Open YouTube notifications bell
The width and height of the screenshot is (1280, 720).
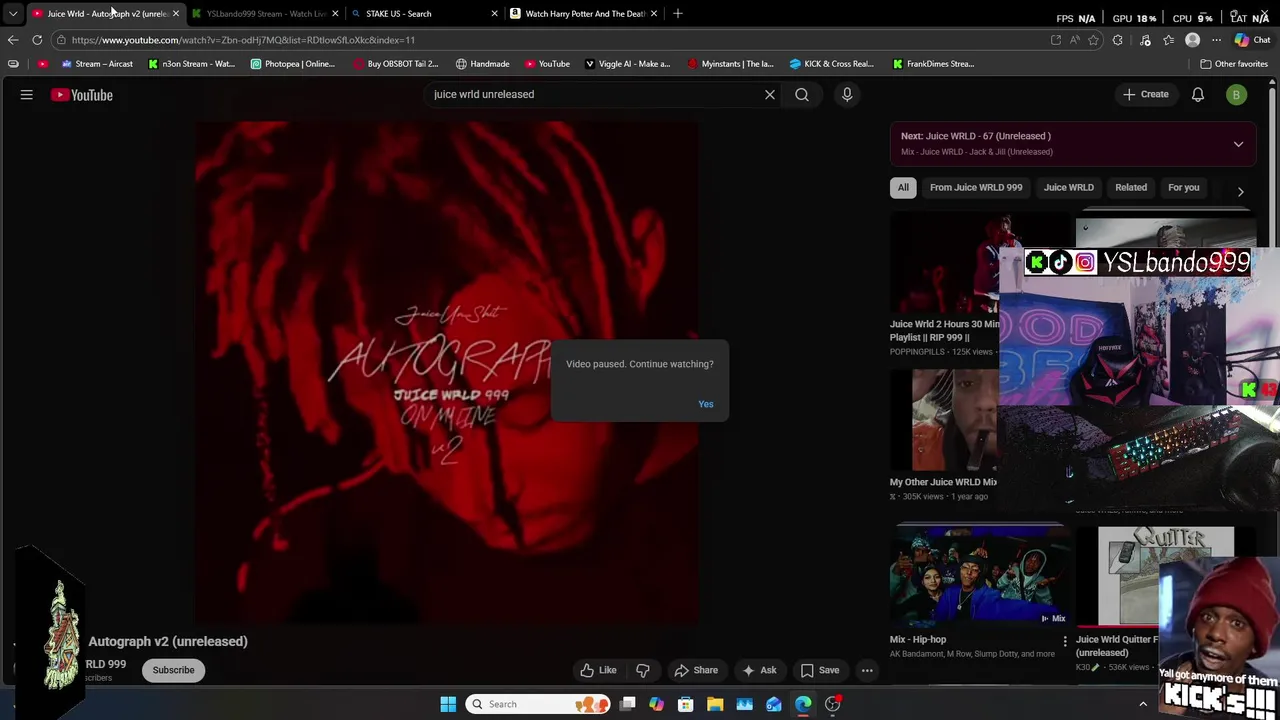coord(1198,95)
